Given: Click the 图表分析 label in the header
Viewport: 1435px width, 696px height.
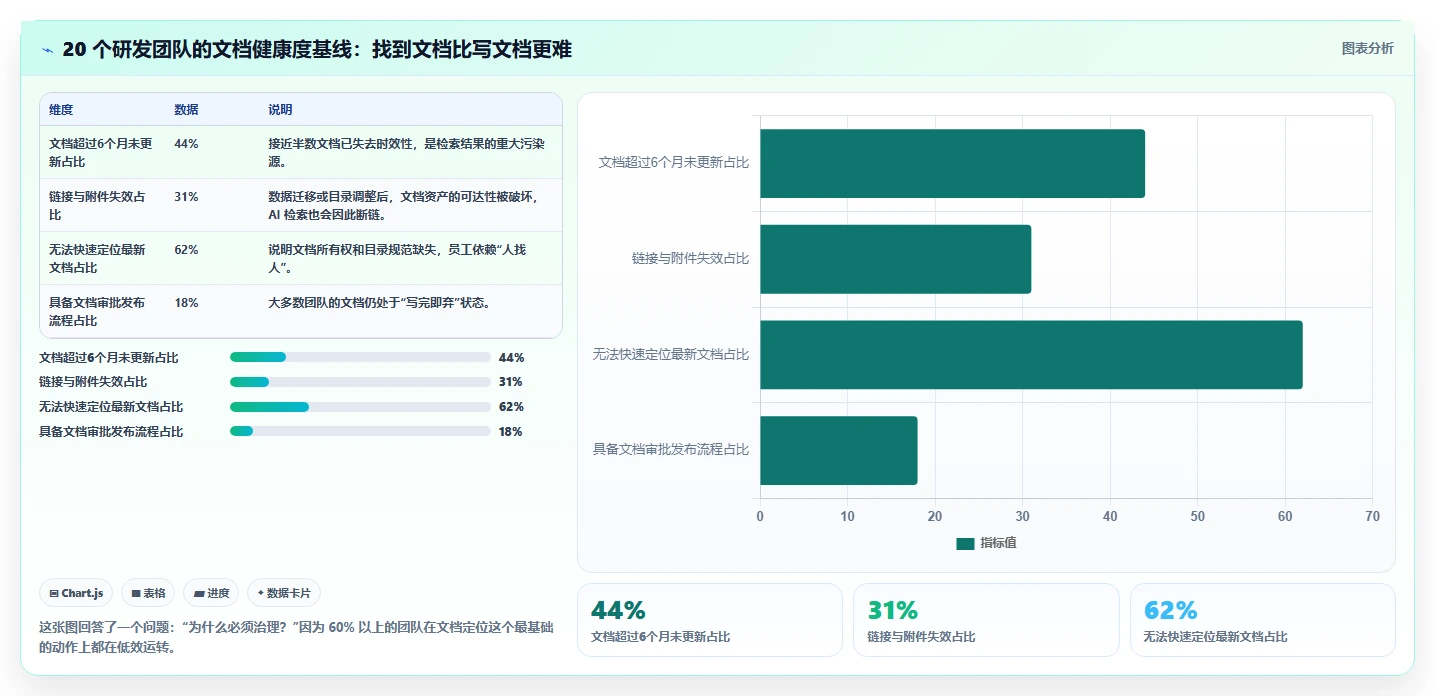Looking at the screenshot, I should tap(1367, 49).
